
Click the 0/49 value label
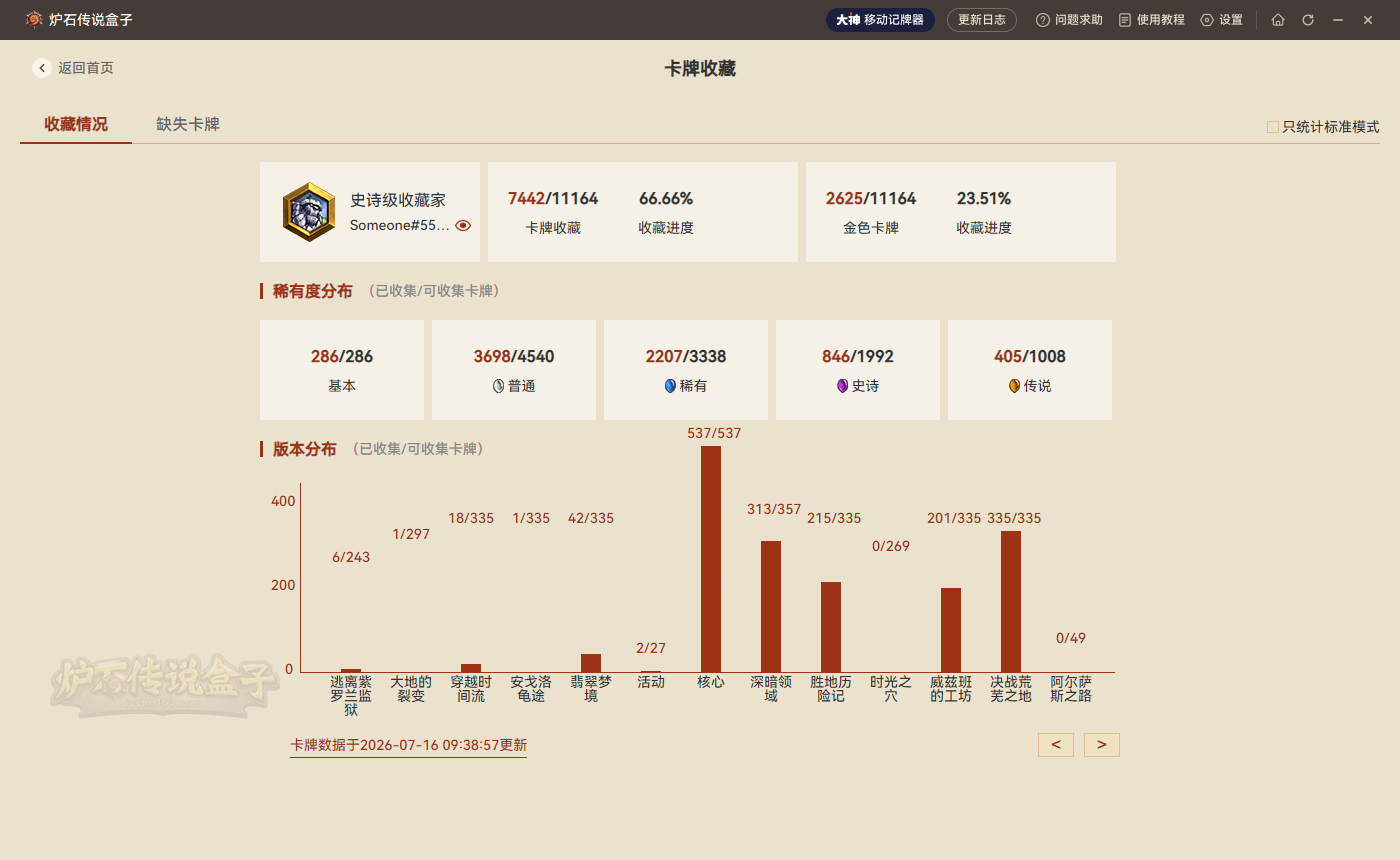pyautogui.click(x=1071, y=638)
